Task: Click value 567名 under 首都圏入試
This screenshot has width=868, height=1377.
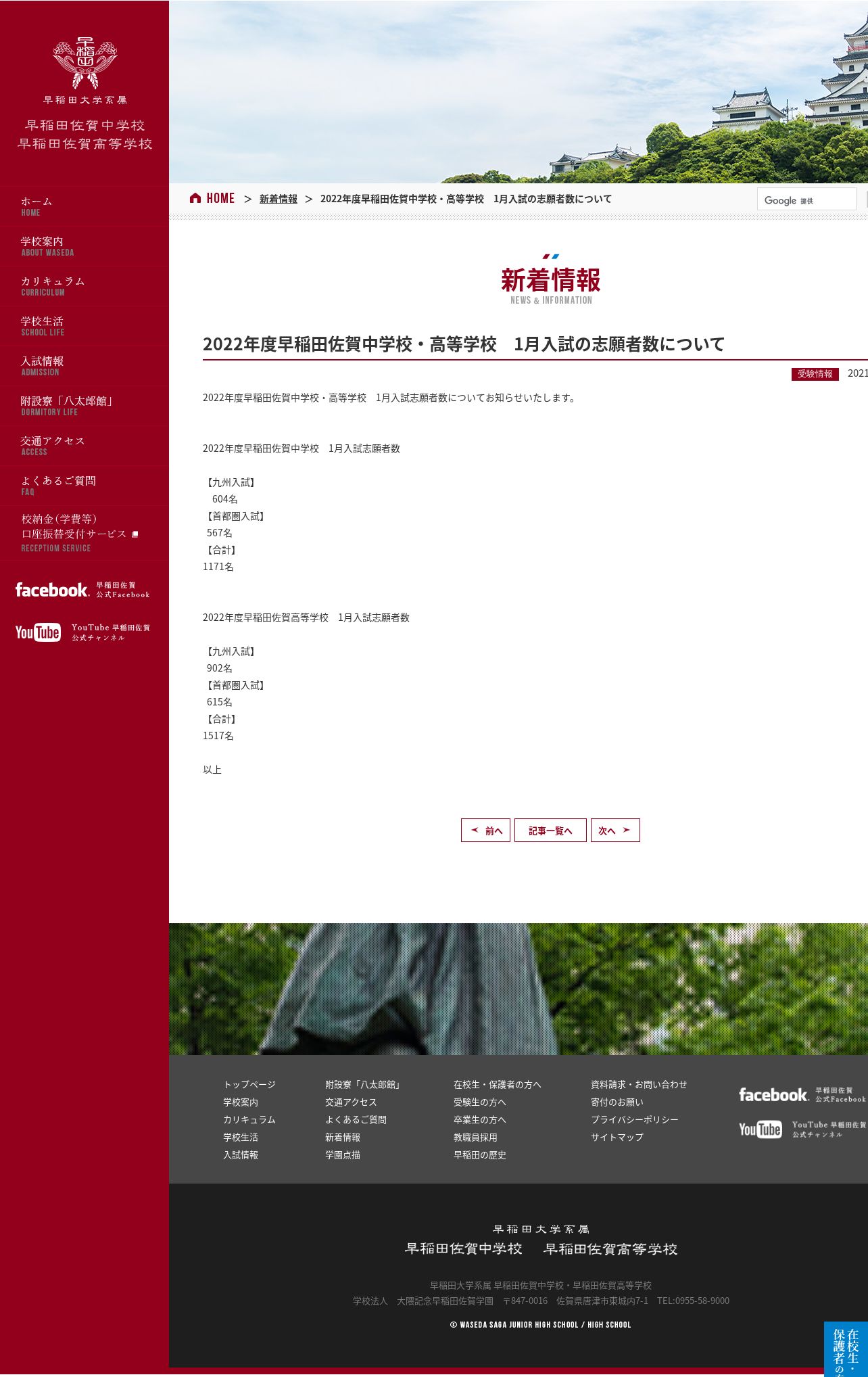Action: coord(220,533)
